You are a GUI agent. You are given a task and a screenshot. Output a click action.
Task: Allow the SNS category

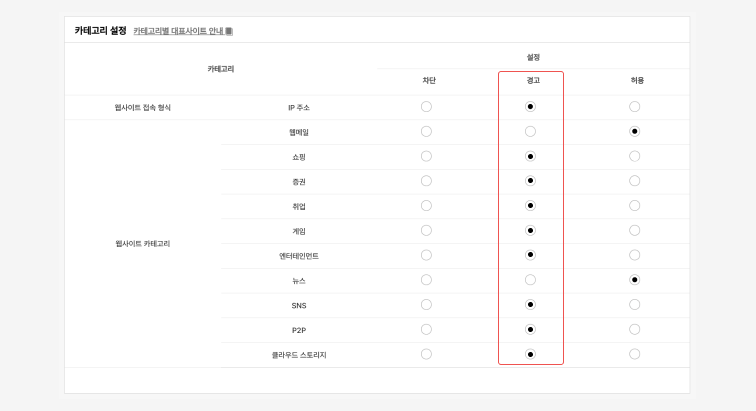coord(634,305)
